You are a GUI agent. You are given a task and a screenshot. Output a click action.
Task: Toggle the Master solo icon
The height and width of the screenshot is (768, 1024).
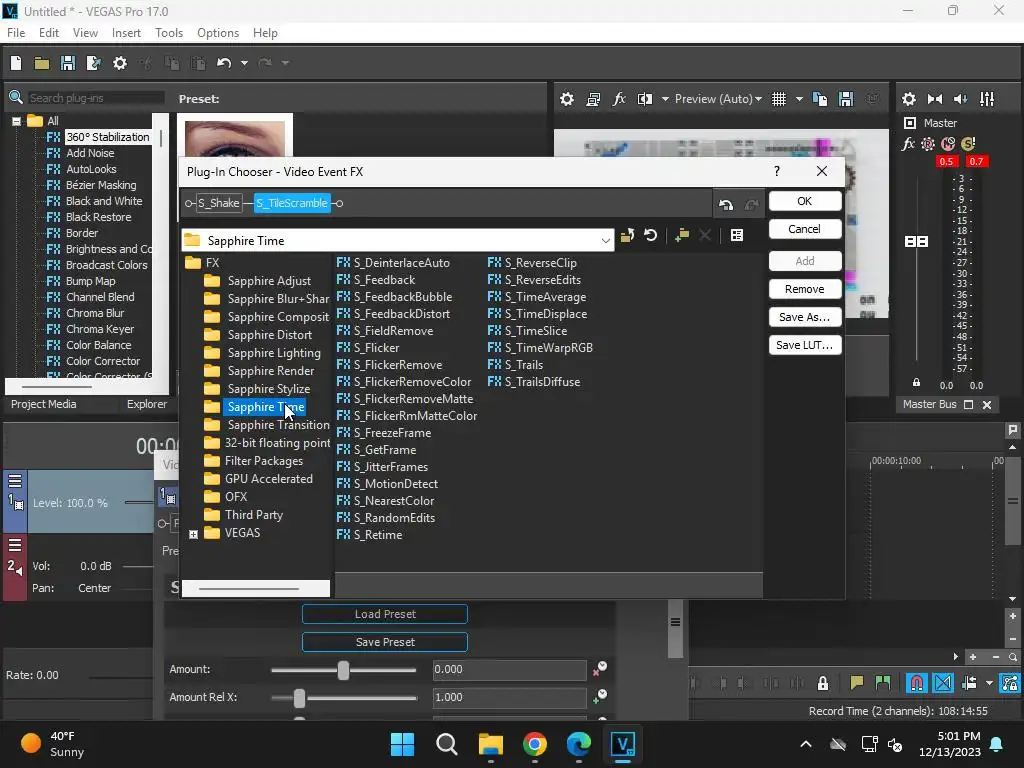(968, 144)
